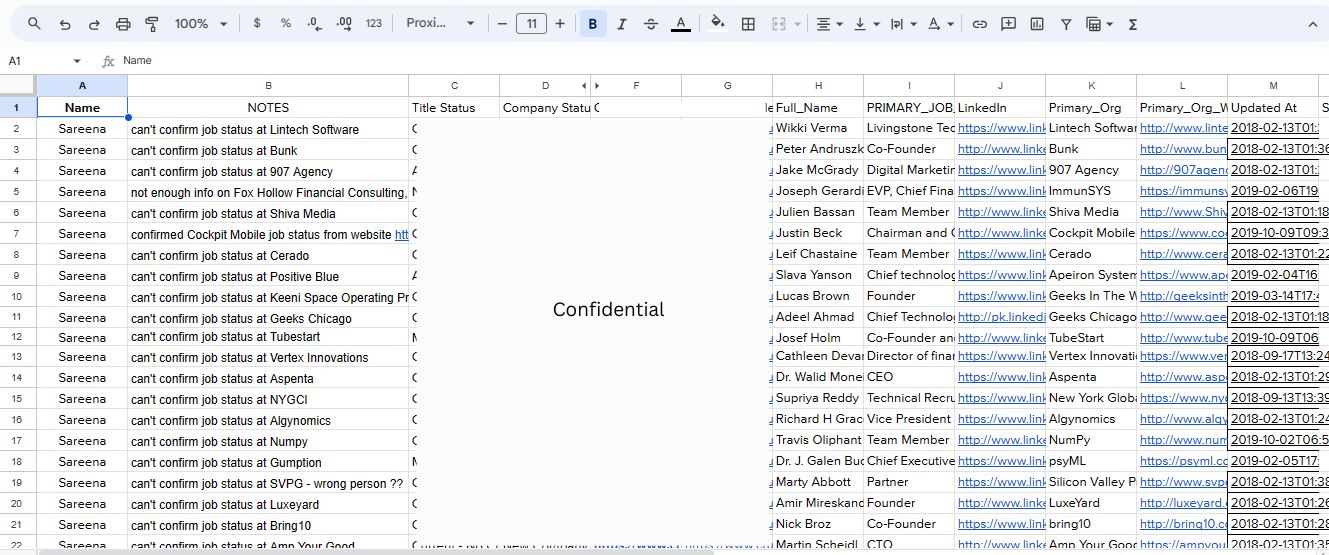Select the Full_Name header cell

[x=818, y=107]
